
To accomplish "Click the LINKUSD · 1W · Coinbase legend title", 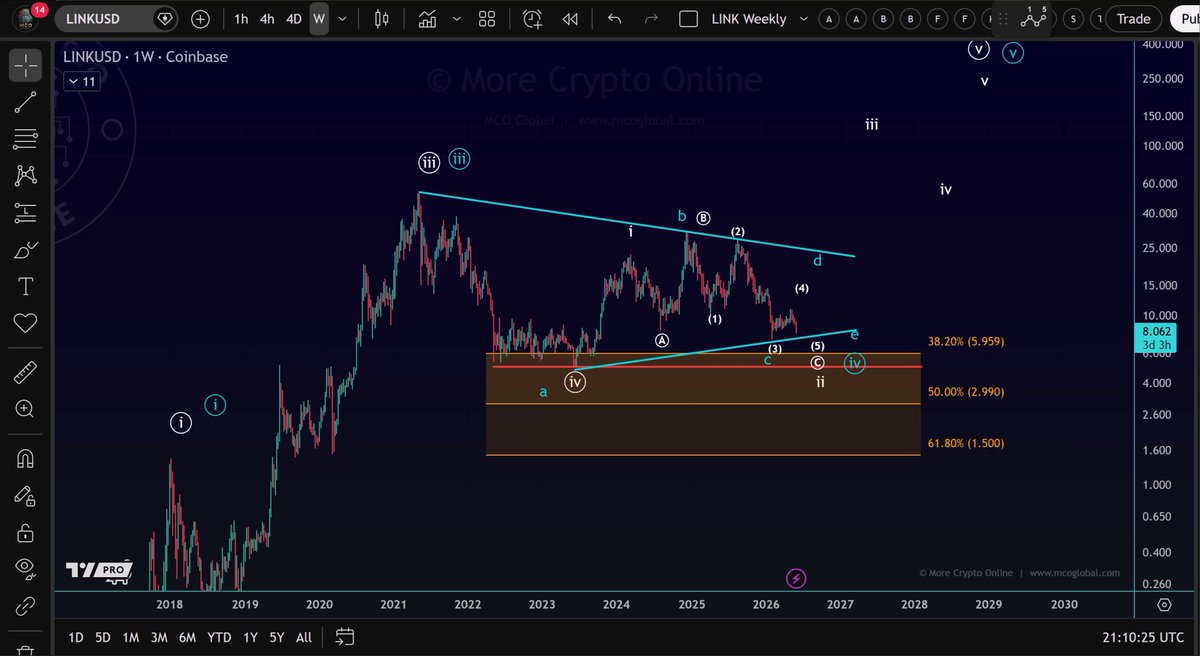I will click(x=145, y=57).
